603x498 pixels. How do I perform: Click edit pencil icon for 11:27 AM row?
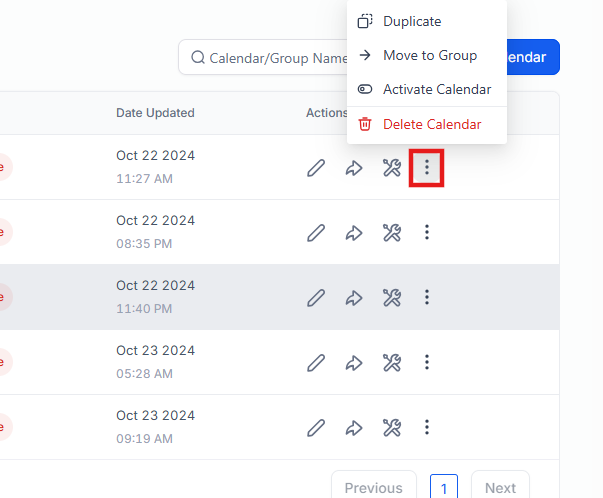coord(316,168)
